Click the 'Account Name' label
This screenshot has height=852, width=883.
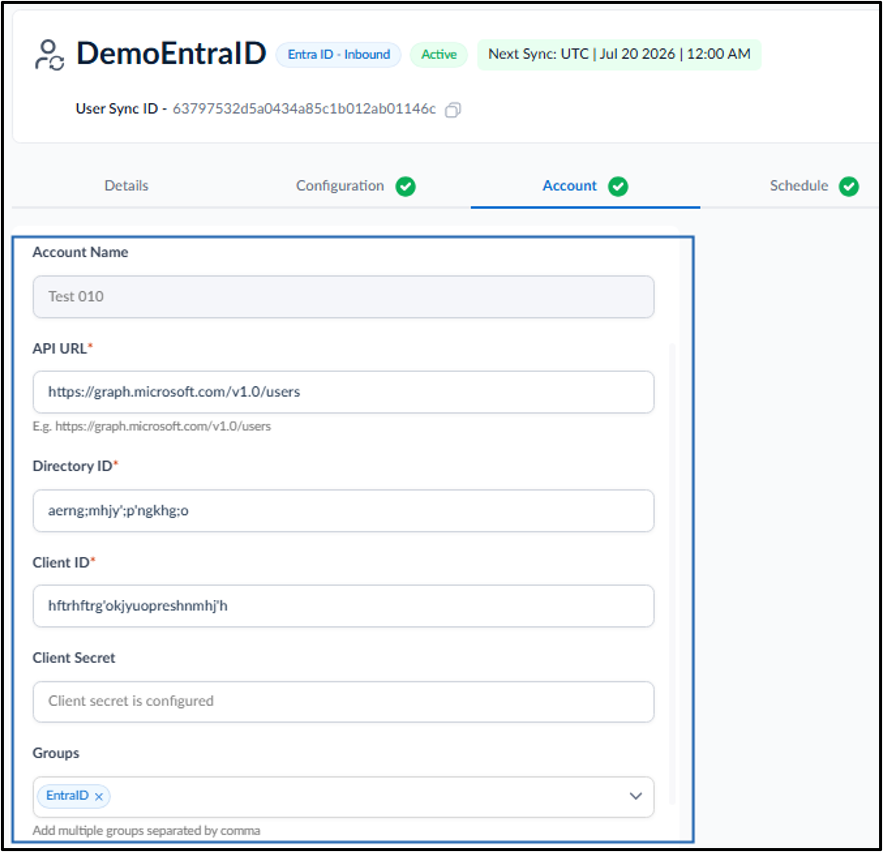point(80,252)
